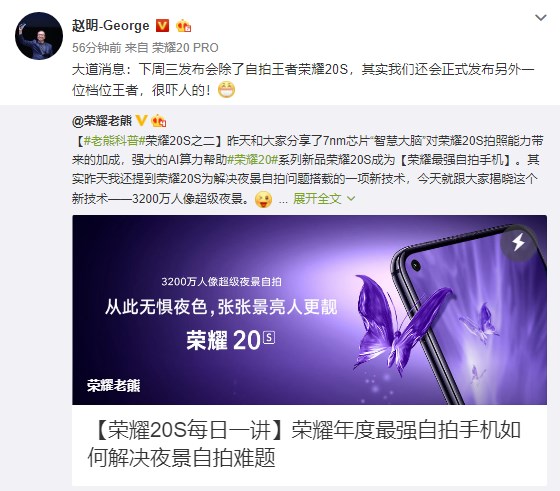Click the crown icon next to 荣耀老熊
Screen dimensions: 560x491
click(x=159, y=121)
